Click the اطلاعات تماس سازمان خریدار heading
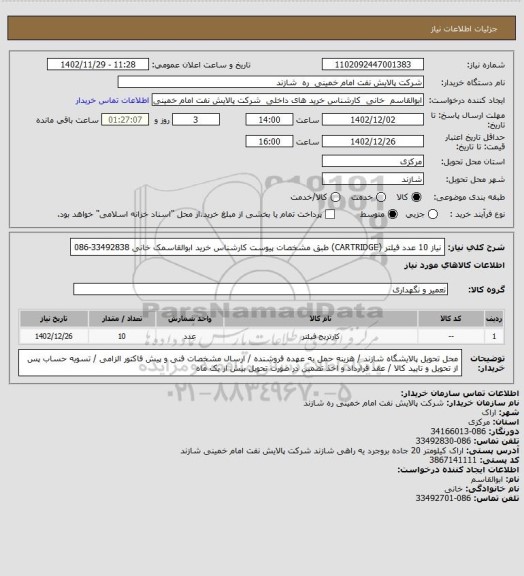This screenshot has height=576, width=524. point(459,393)
